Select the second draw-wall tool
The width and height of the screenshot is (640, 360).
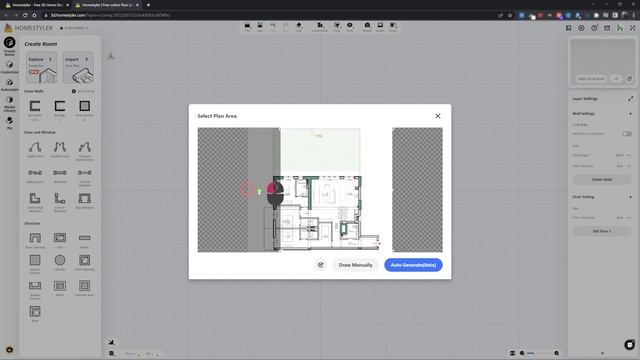(x=60, y=111)
